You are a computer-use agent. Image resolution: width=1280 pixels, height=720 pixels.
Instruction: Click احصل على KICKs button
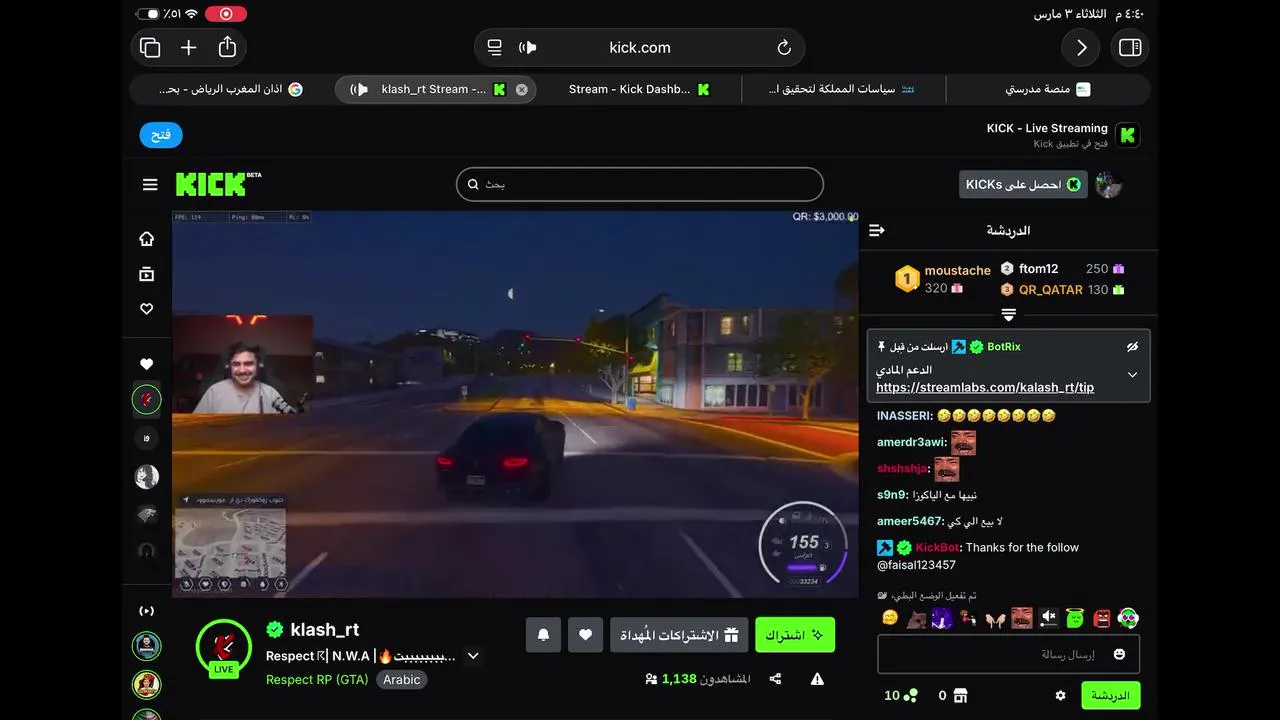coord(1023,184)
